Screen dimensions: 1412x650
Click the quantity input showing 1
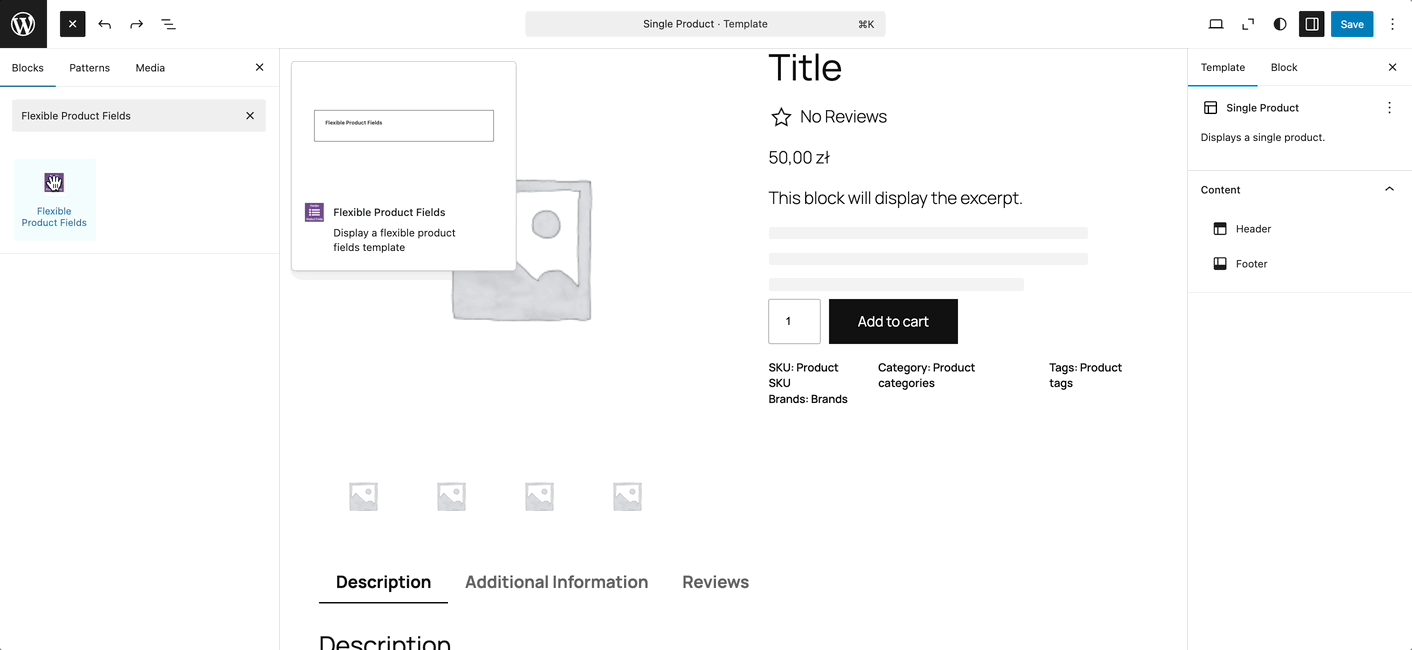(794, 321)
